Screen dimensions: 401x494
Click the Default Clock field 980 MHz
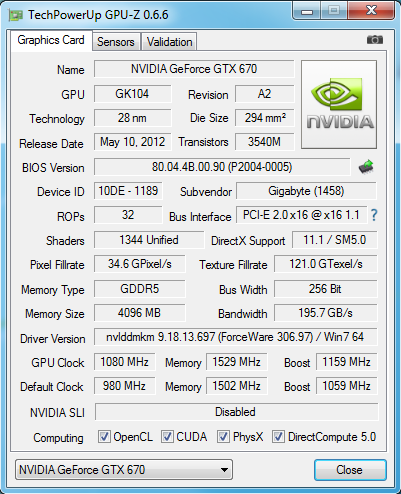(x=125, y=386)
